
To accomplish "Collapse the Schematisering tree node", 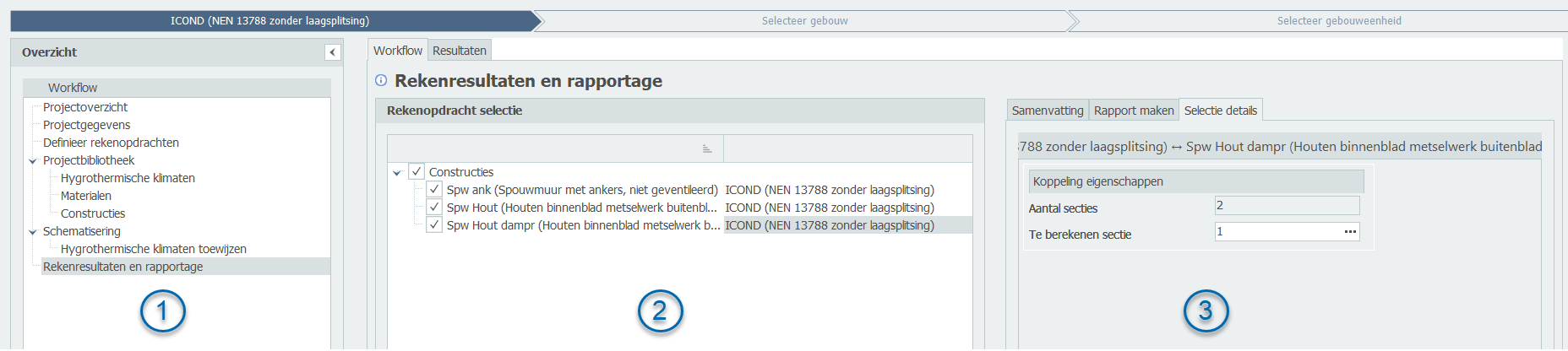I will point(33,231).
